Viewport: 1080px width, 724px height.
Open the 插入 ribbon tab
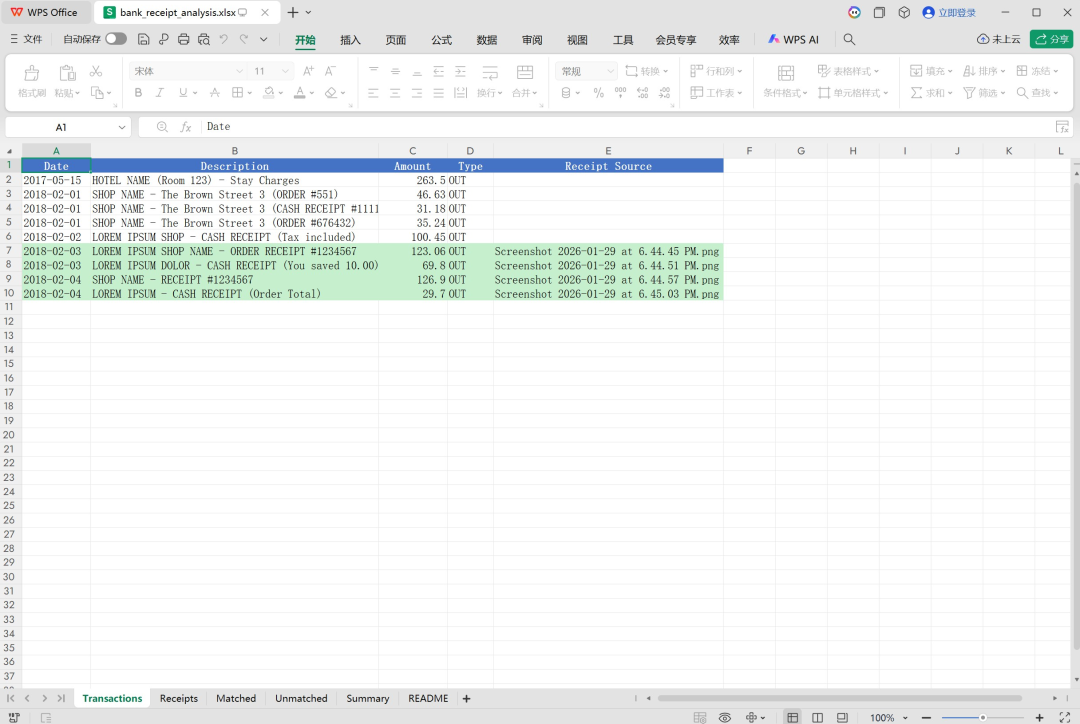pos(350,39)
